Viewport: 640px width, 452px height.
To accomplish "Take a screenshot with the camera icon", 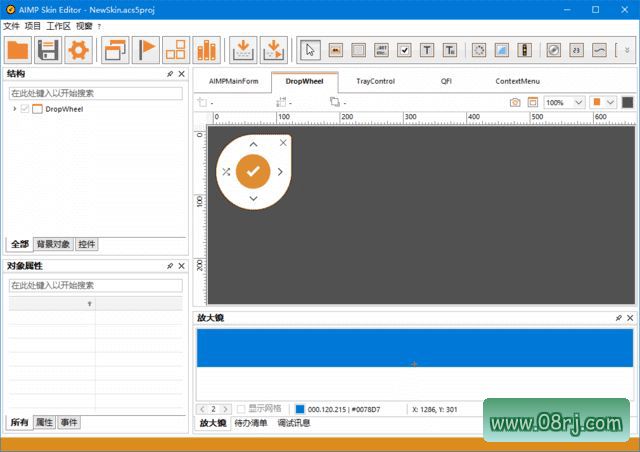I will pyautogui.click(x=515, y=102).
